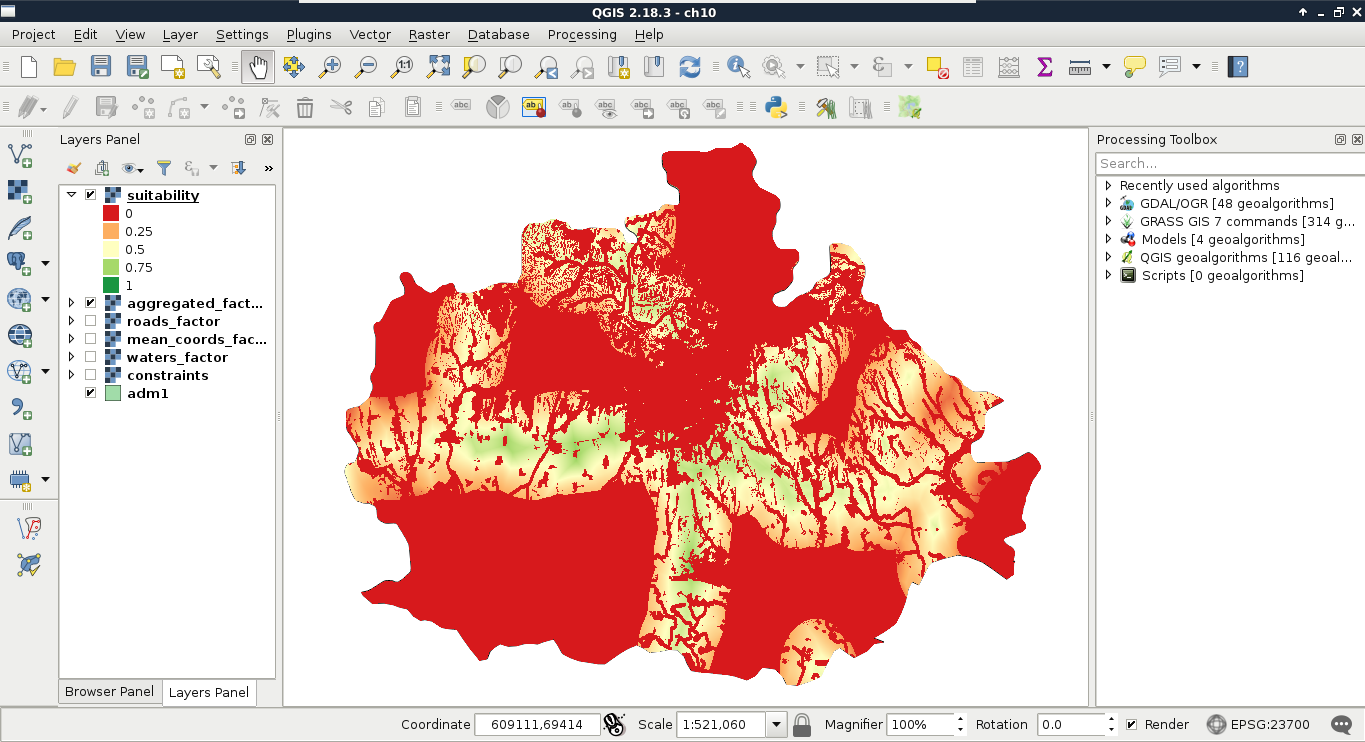Click the Processing Toolbox search field

coord(1228,163)
